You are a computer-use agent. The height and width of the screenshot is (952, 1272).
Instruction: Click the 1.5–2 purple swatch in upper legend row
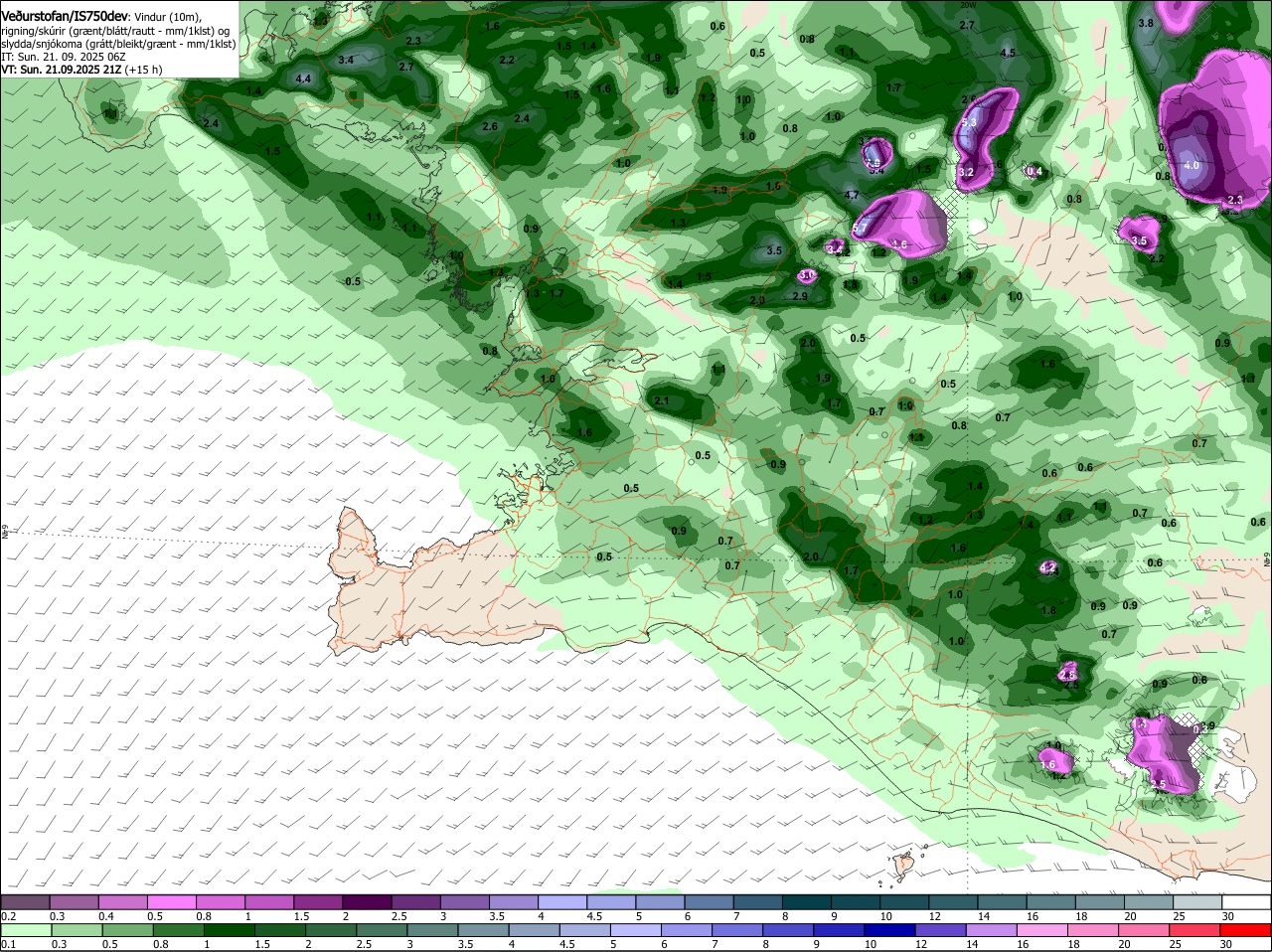[320, 901]
